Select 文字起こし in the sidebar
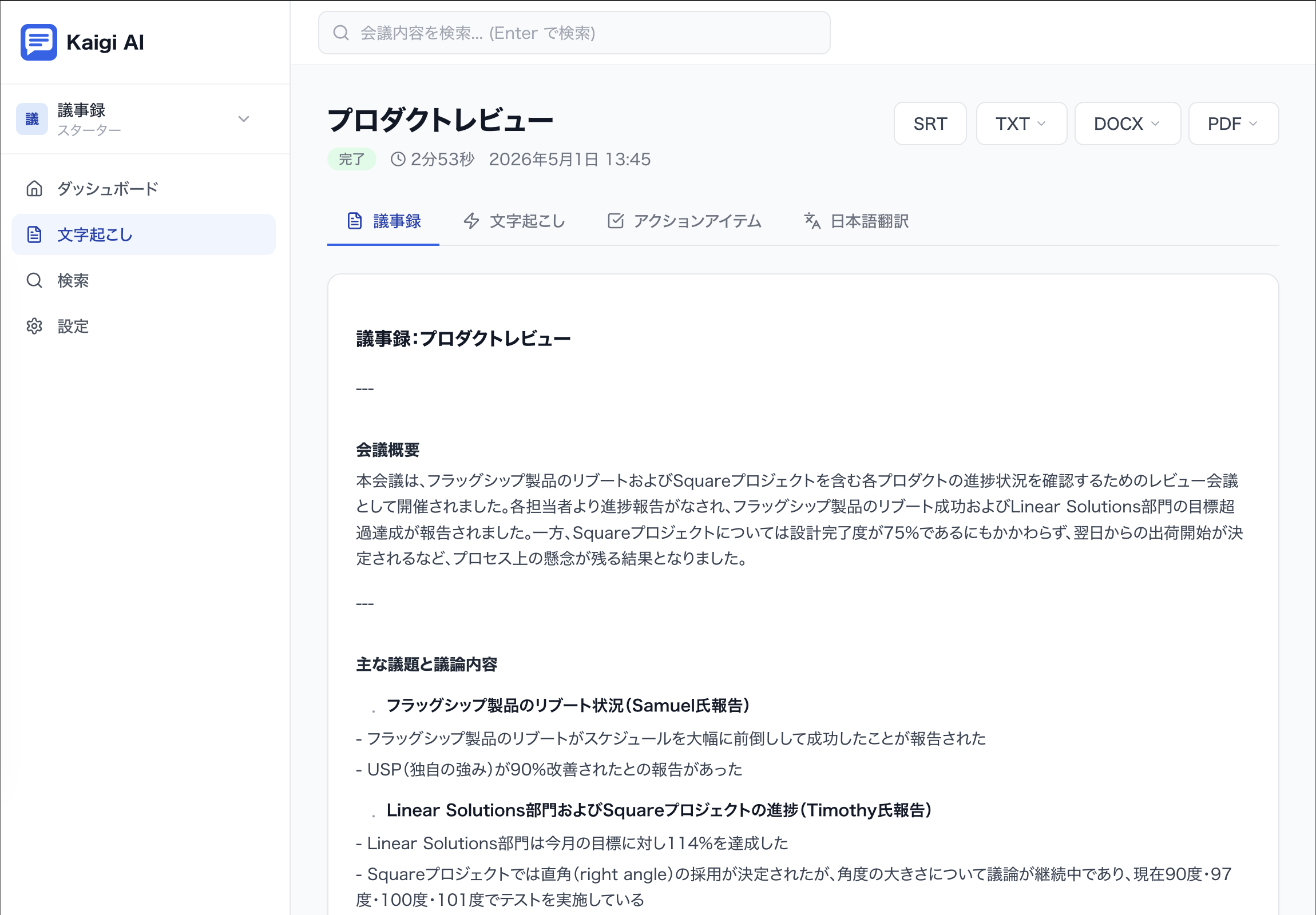 point(143,234)
